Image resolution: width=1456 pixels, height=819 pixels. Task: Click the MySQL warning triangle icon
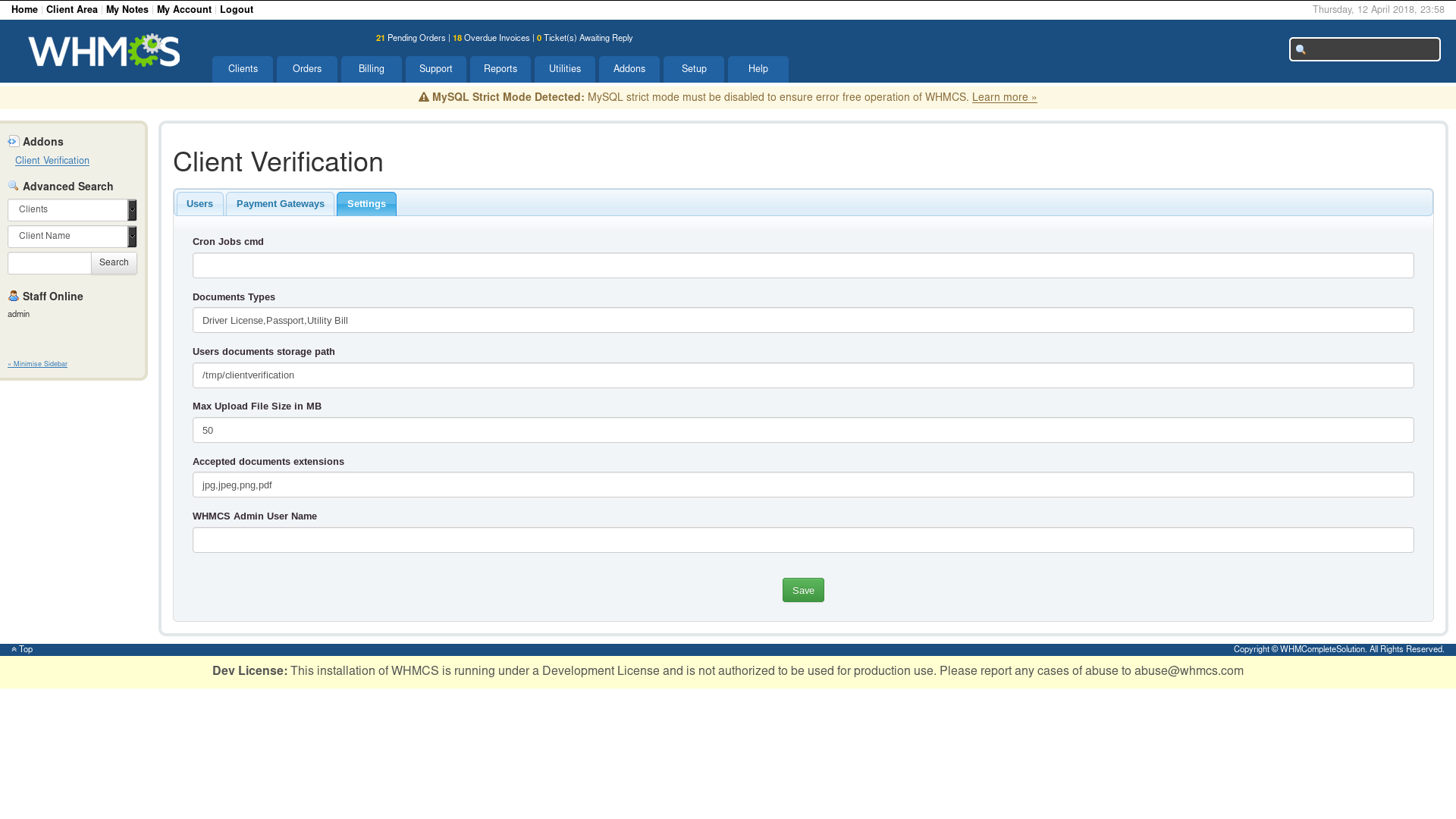[424, 97]
